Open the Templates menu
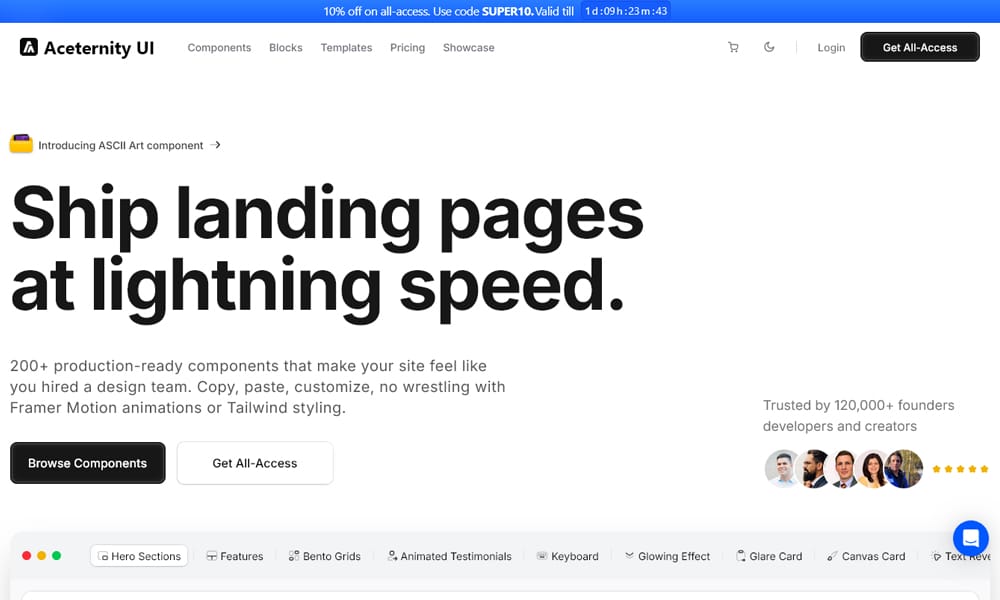The image size is (1000, 600). pyautogui.click(x=346, y=47)
